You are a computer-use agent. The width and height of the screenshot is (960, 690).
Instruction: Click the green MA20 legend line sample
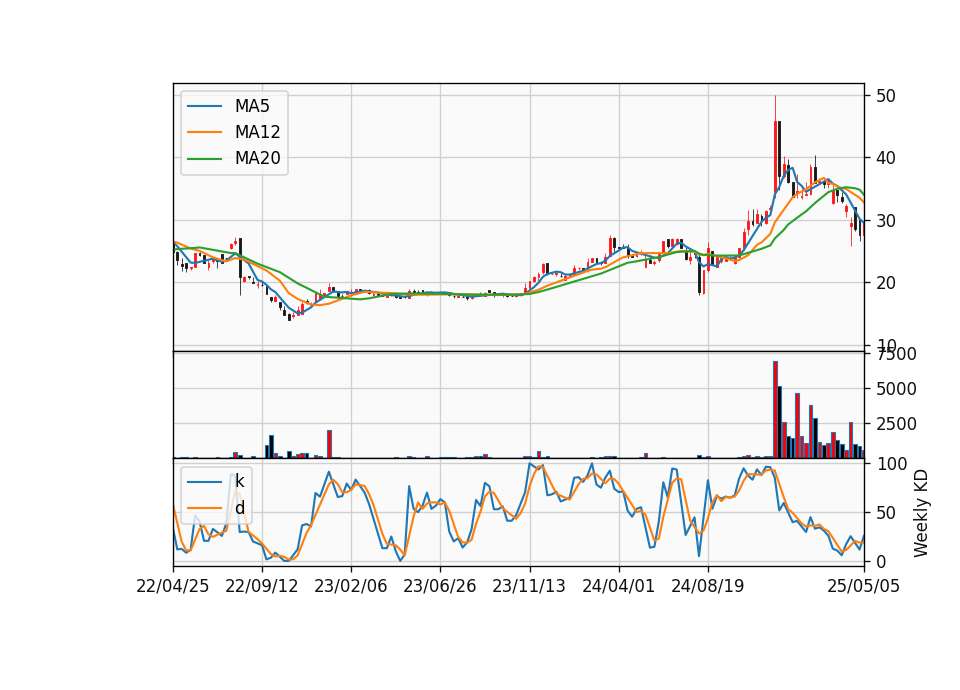tap(204, 159)
